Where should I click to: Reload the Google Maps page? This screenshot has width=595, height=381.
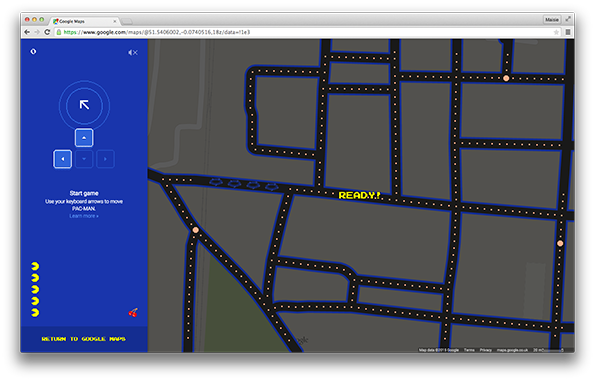pyautogui.click(x=47, y=32)
